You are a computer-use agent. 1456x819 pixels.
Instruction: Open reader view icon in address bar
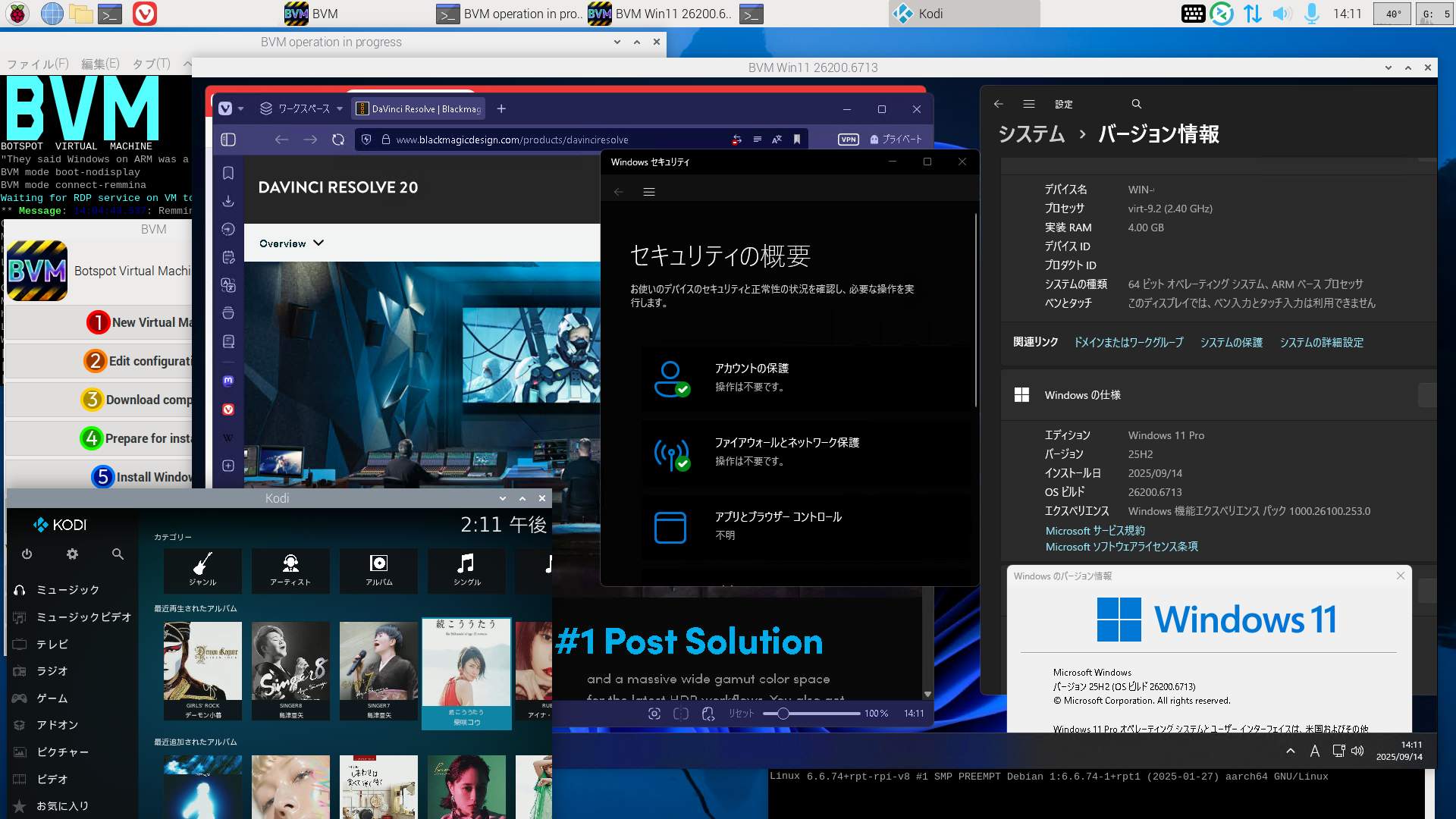pos(757,140)
